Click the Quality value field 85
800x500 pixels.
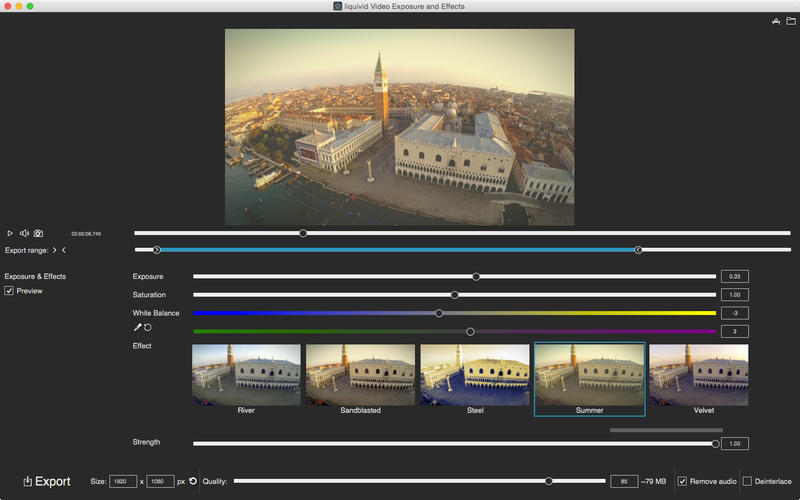pos(624,481)
